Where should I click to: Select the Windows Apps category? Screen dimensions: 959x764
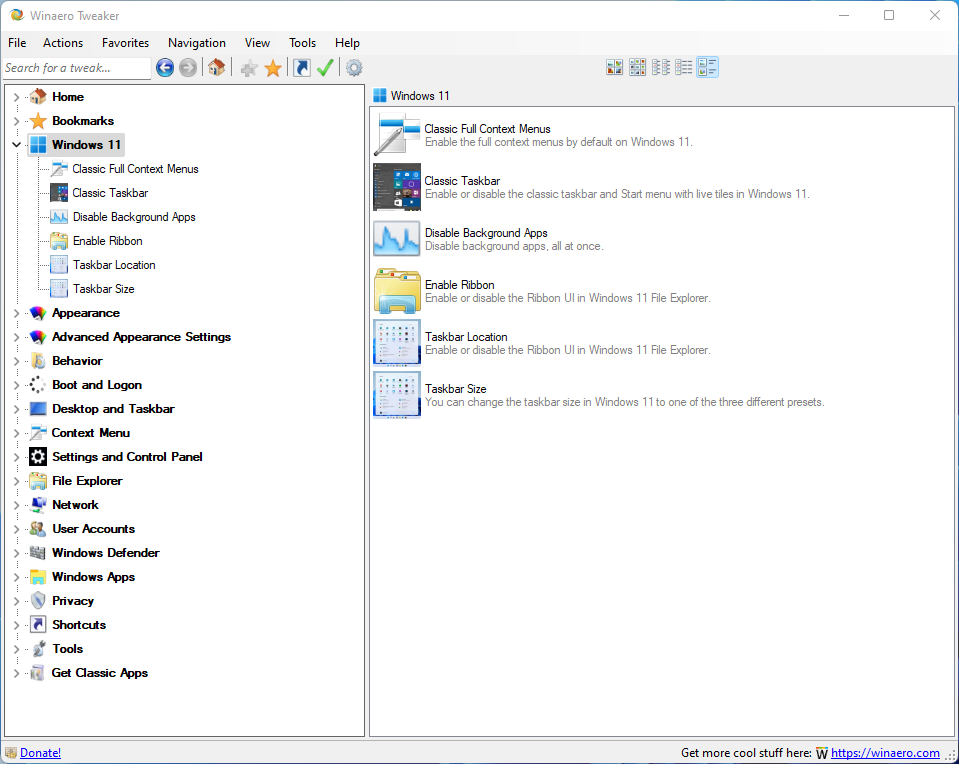pos(94,577)
